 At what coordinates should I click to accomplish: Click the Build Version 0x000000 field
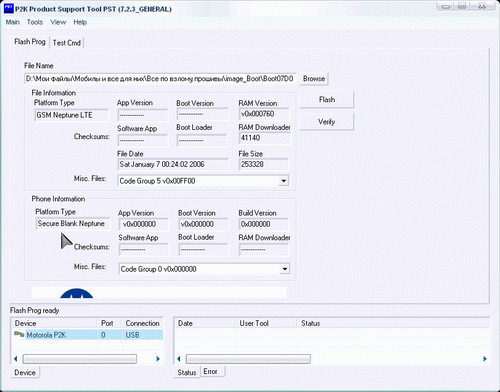tap(264, 224)
